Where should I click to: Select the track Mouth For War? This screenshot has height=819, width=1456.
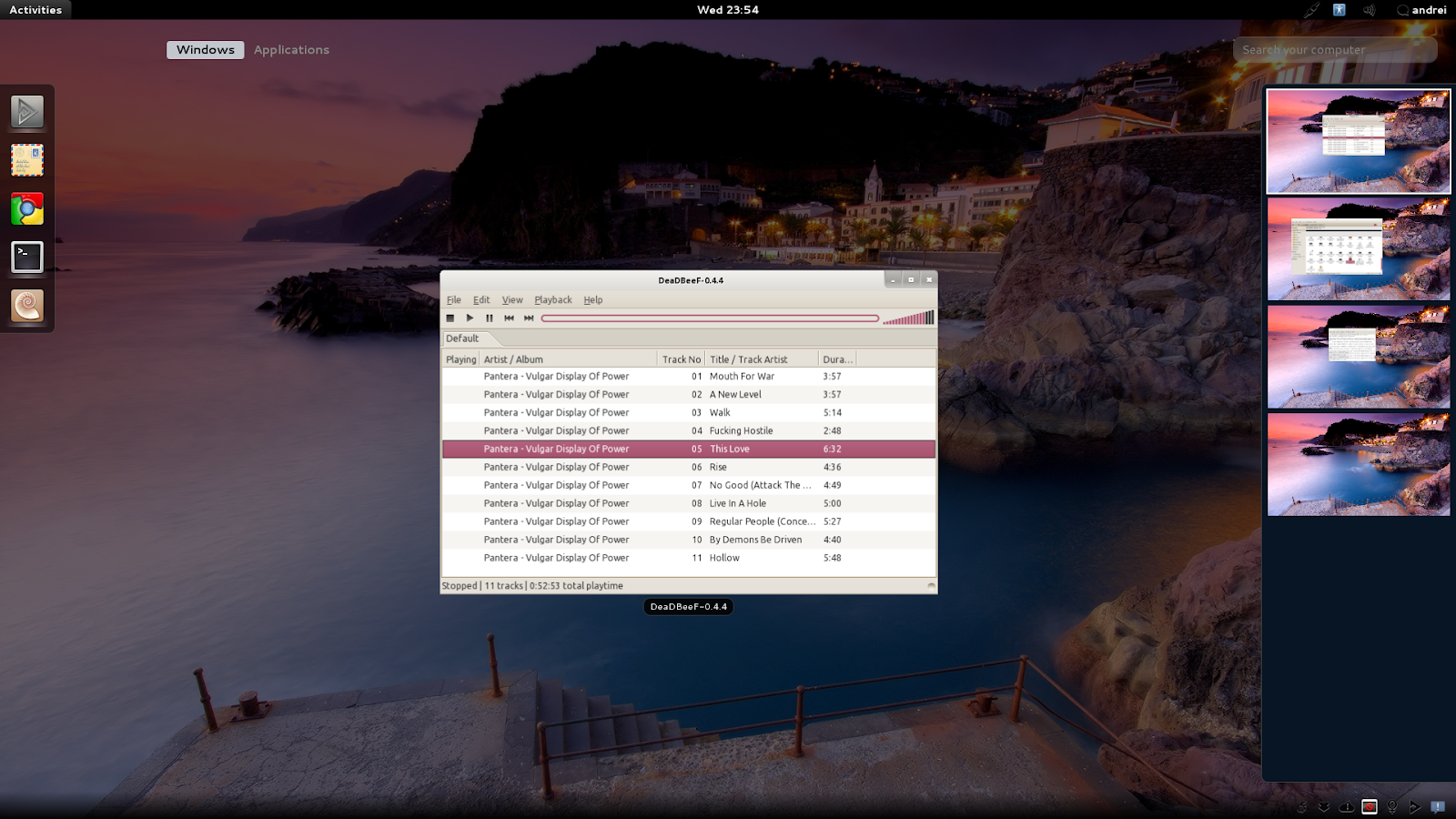689,377
